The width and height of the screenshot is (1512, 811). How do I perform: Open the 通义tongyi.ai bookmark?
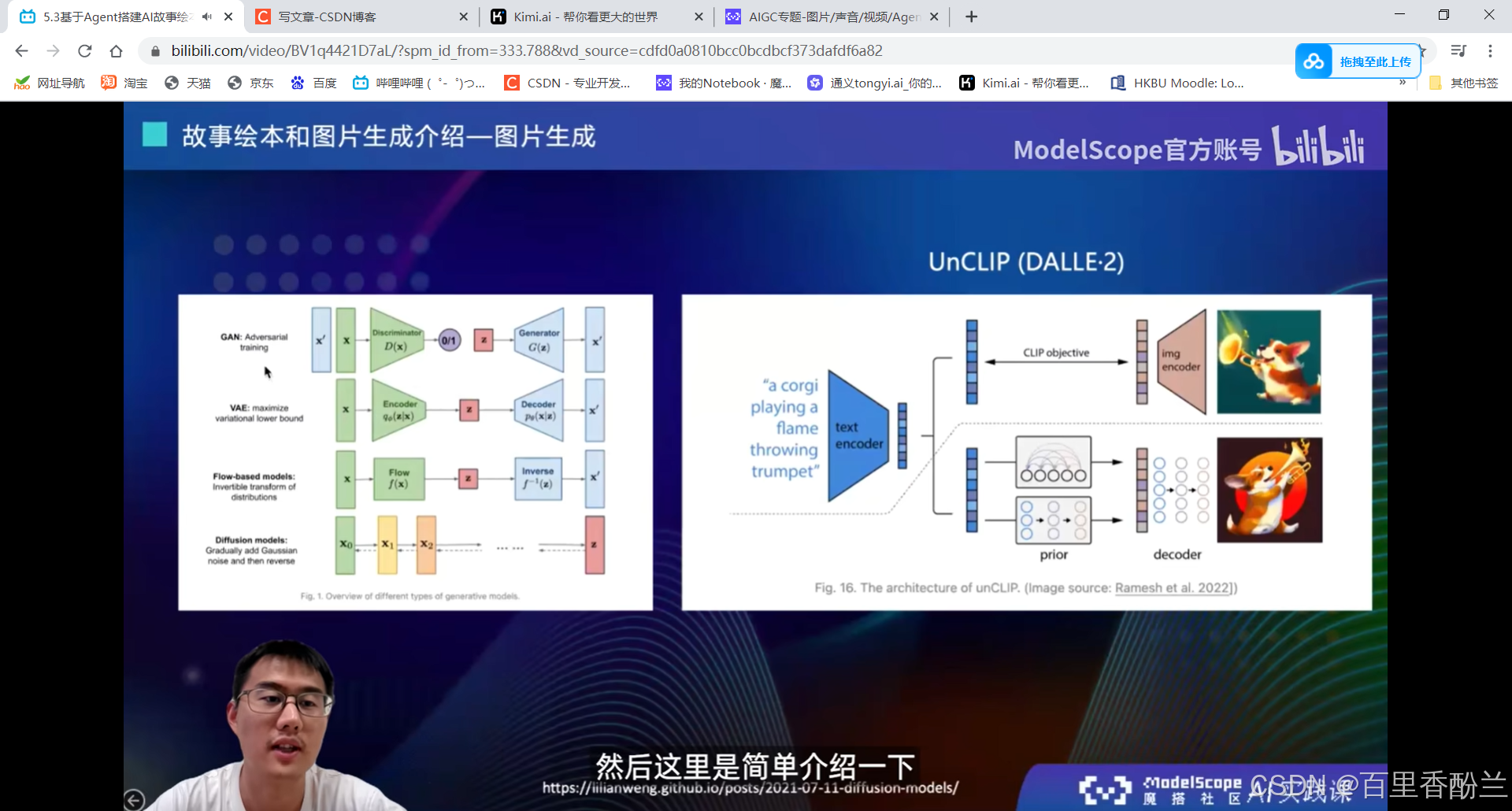pyautogui.click(x=875, y=83)
